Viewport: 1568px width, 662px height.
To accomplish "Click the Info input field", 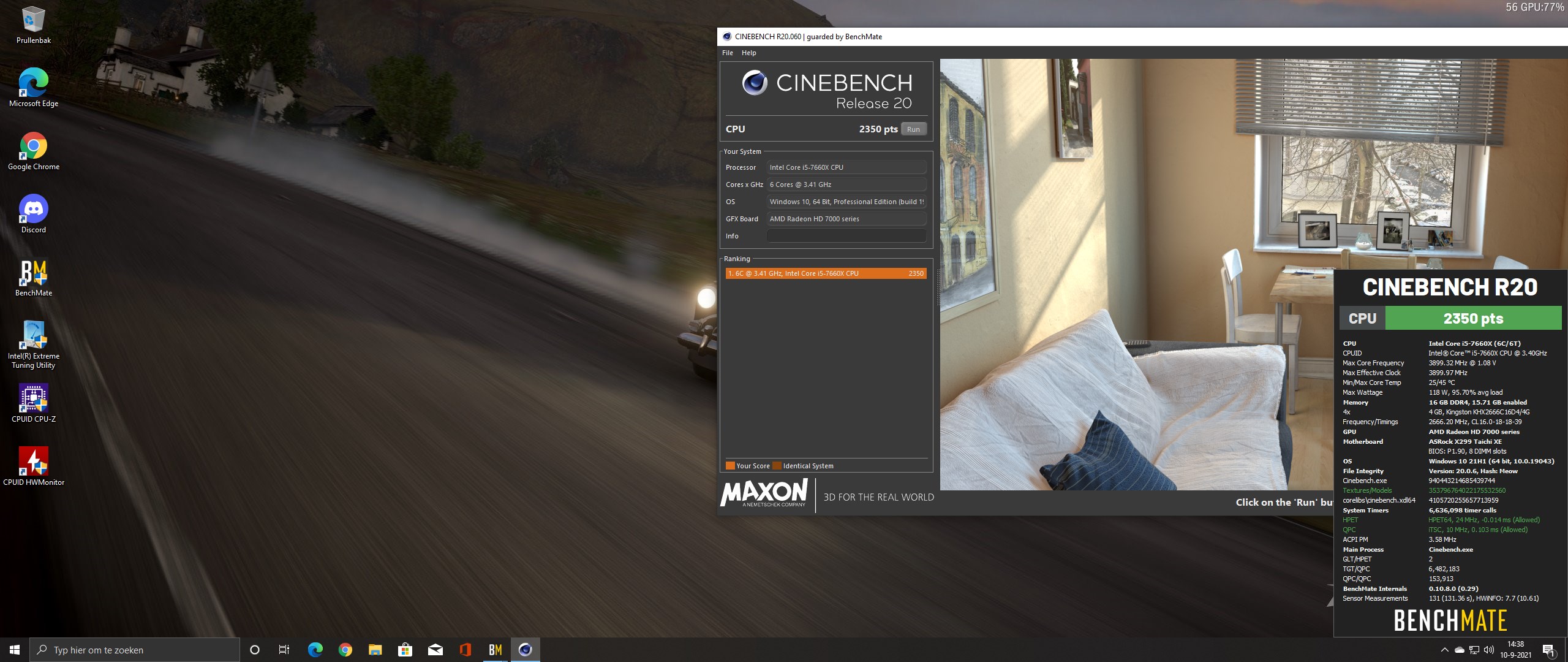I will point(846,236).
